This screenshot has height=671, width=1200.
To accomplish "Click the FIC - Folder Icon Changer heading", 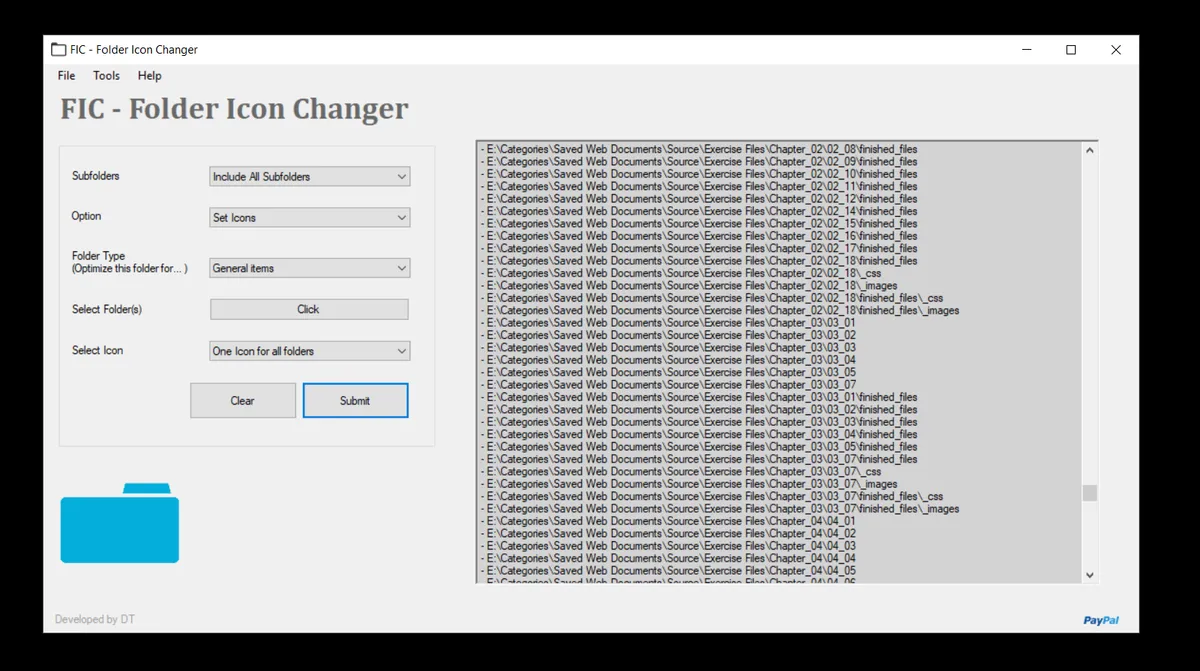I will click(234, 109).
